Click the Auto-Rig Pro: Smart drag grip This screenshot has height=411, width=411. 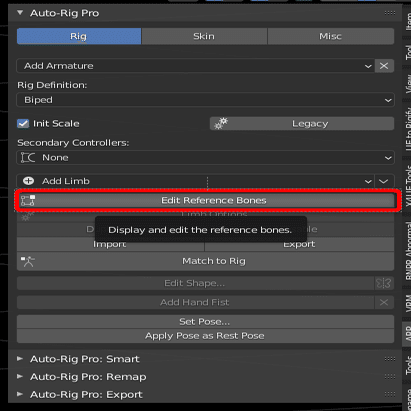pyautogui.click(x=390, y=359)
